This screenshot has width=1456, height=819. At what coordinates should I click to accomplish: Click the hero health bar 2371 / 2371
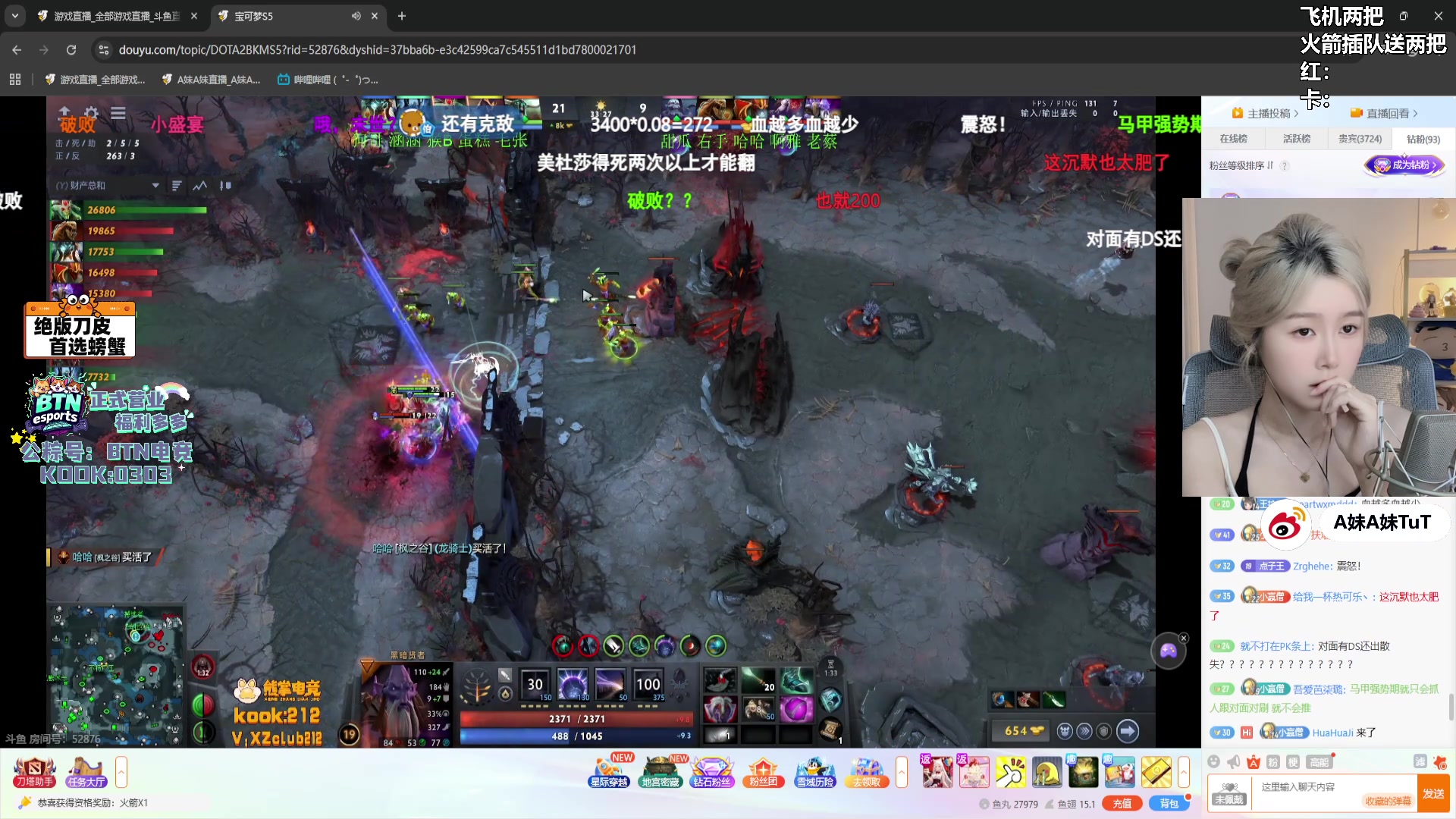[x=576, y=719]
